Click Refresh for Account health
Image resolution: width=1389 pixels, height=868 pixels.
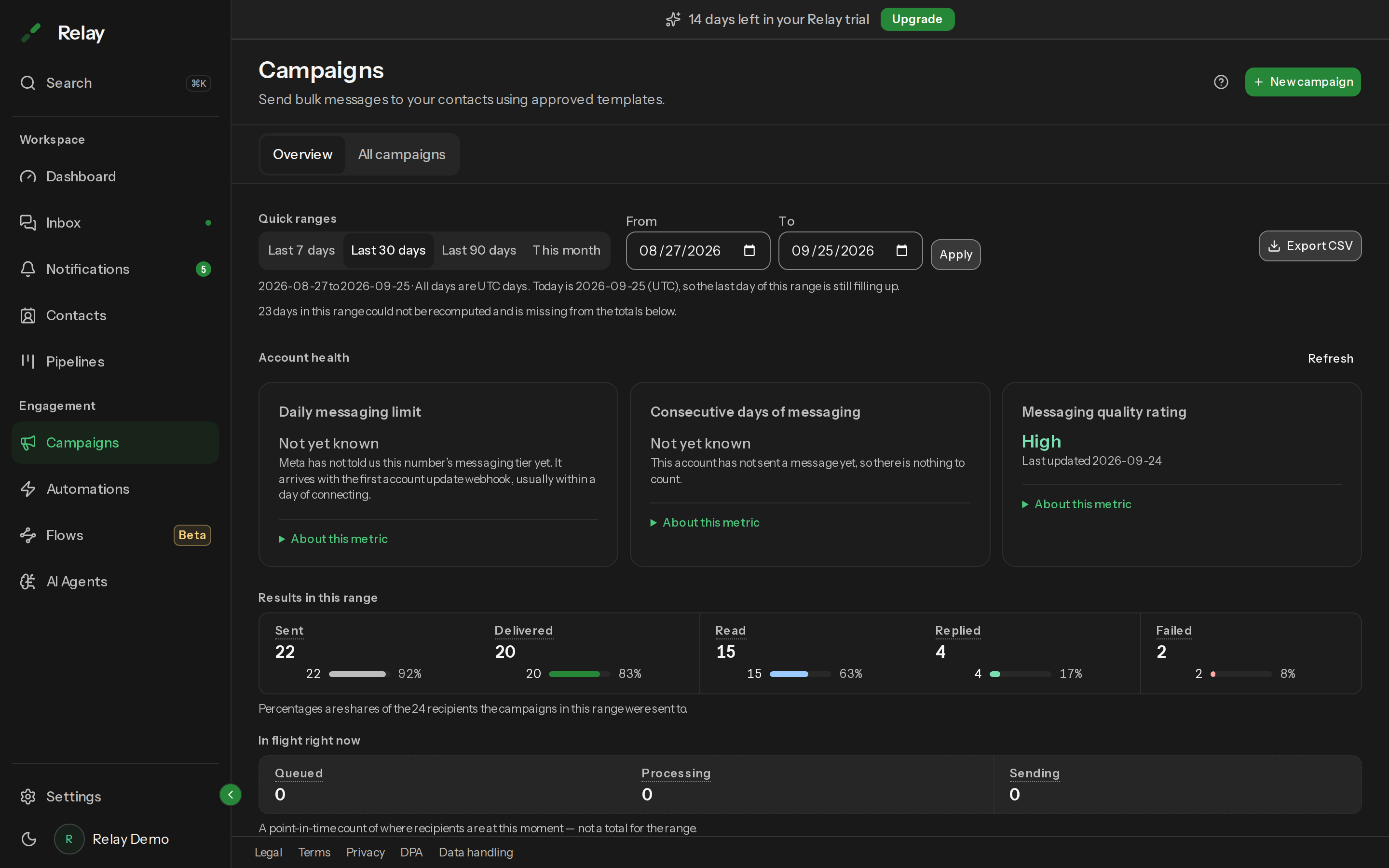pos(1331,358)
